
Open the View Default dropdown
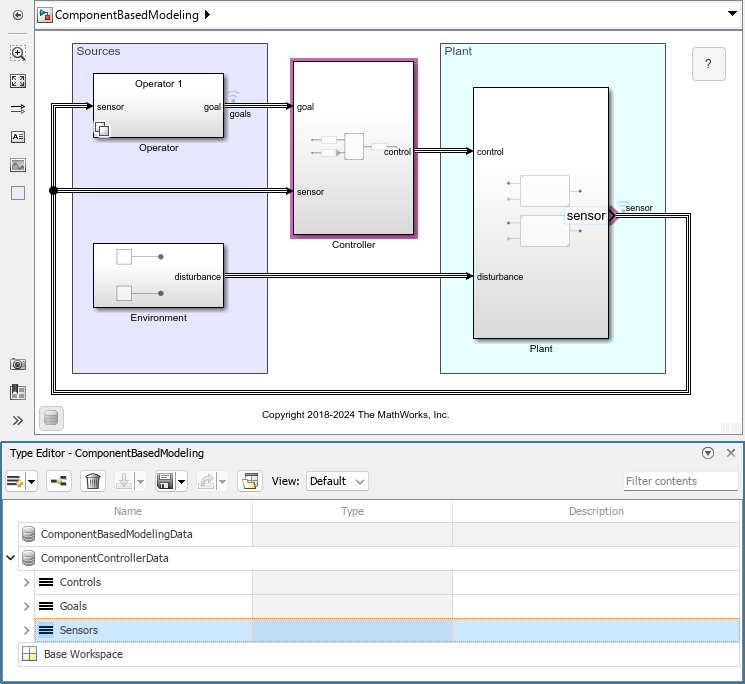[x=337, y=481]
